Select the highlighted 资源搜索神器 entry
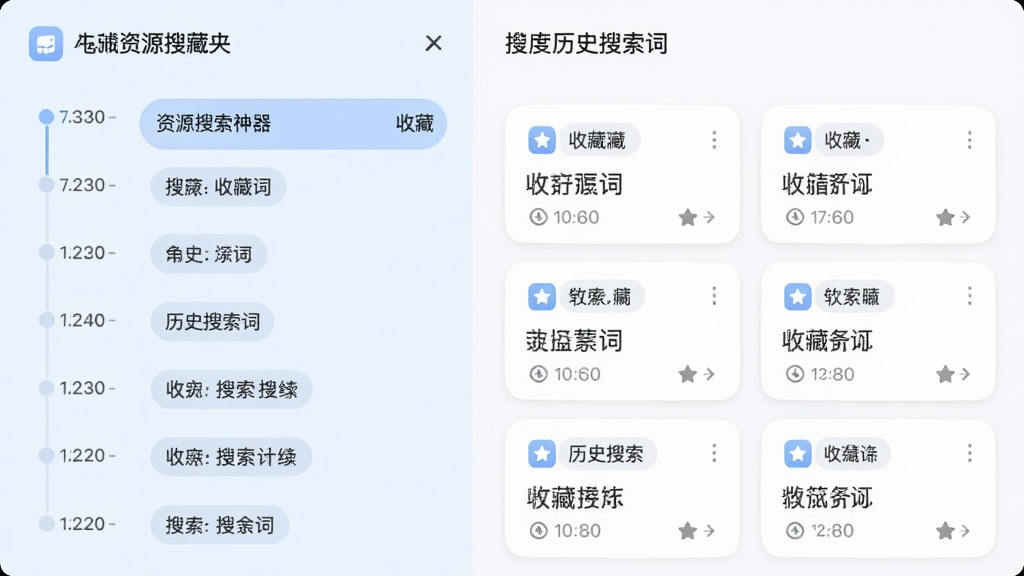 point(293,123)
